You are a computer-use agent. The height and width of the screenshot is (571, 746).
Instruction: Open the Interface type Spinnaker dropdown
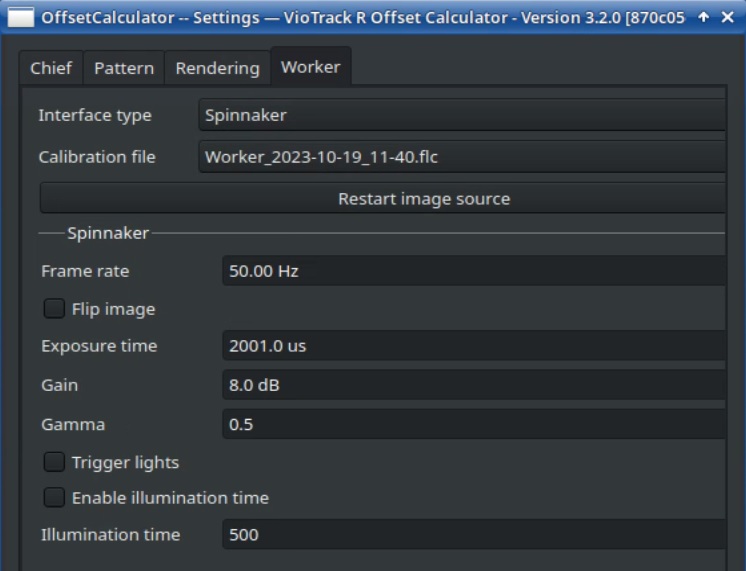click(462, 115)
